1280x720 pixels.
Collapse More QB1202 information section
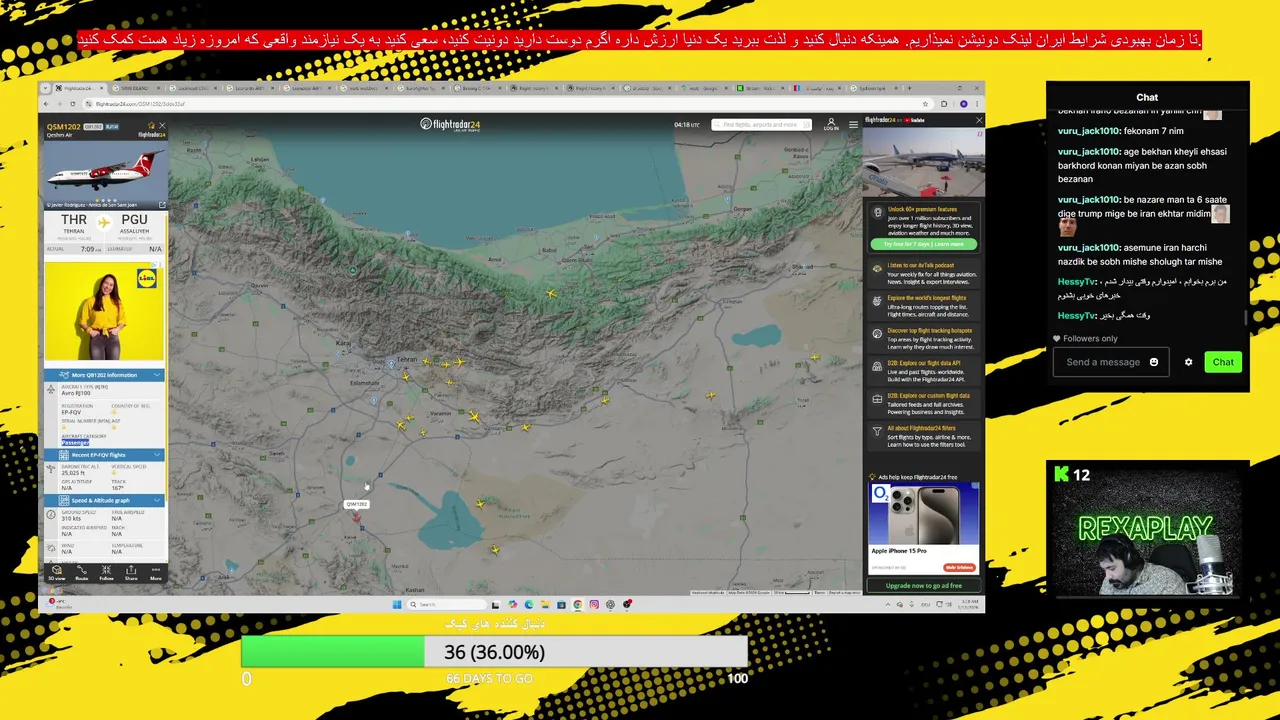point(104,375)
